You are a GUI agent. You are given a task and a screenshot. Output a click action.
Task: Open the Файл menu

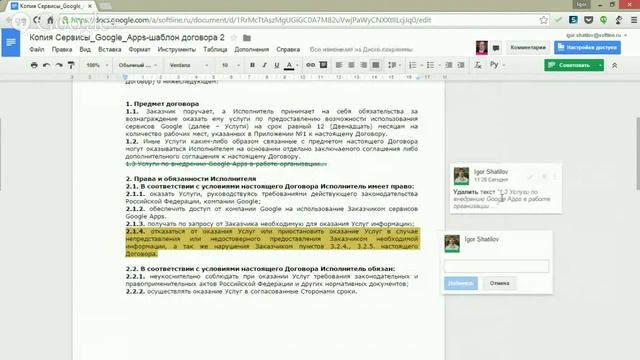click(37, 49)
